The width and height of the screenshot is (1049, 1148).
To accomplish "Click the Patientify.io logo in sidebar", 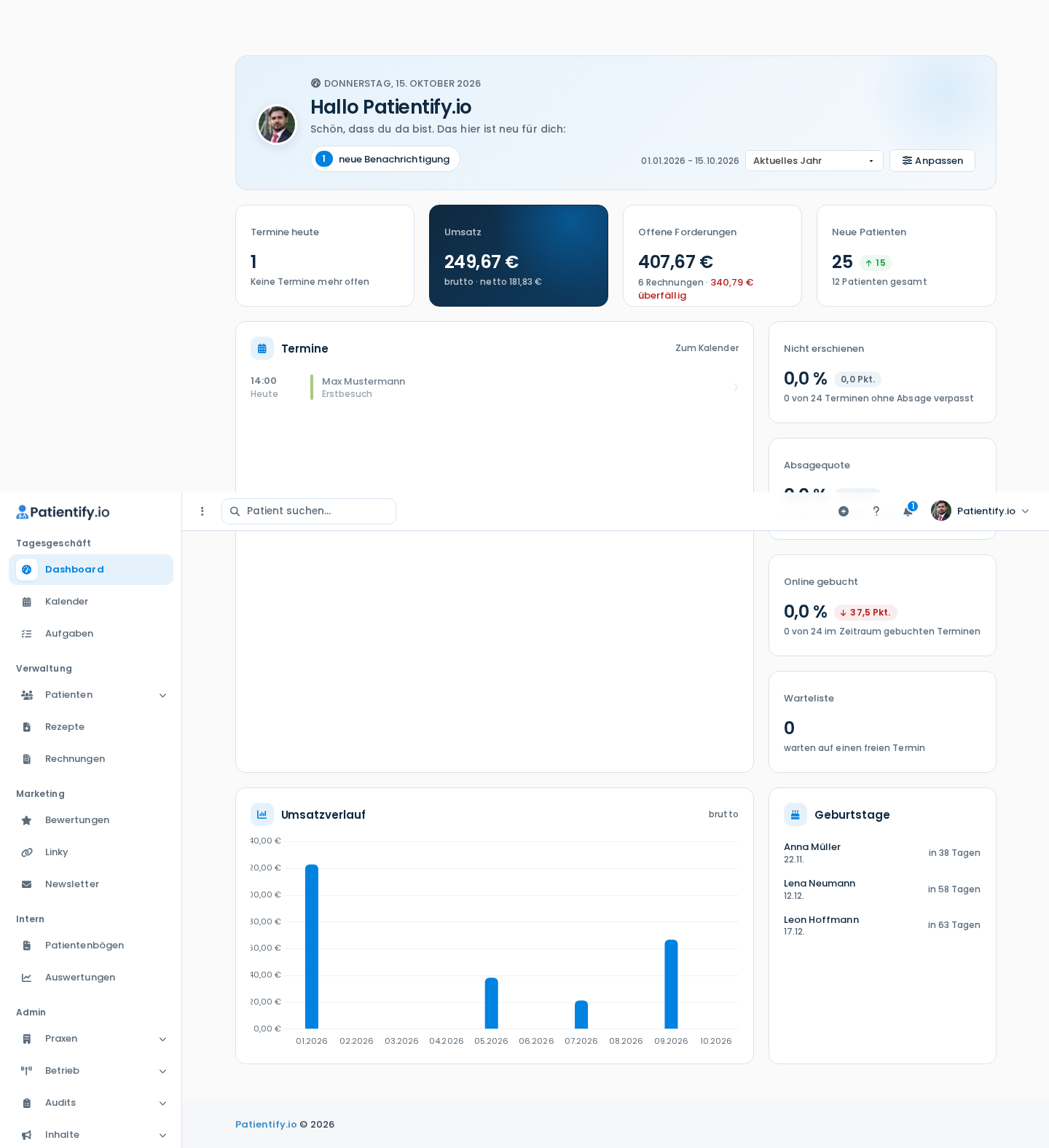I will (63, 512).
